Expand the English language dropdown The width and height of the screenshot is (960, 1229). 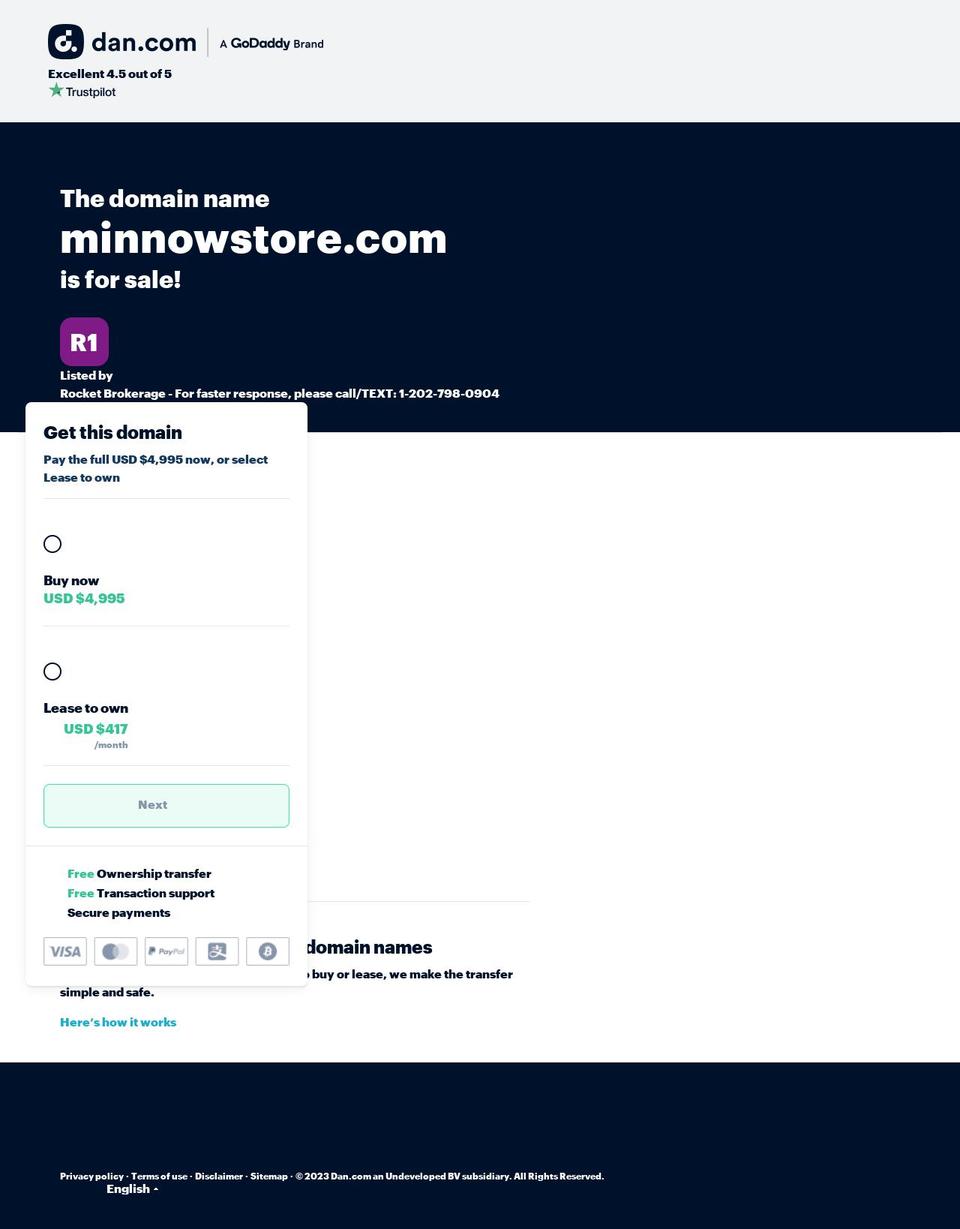(132, 1189)
